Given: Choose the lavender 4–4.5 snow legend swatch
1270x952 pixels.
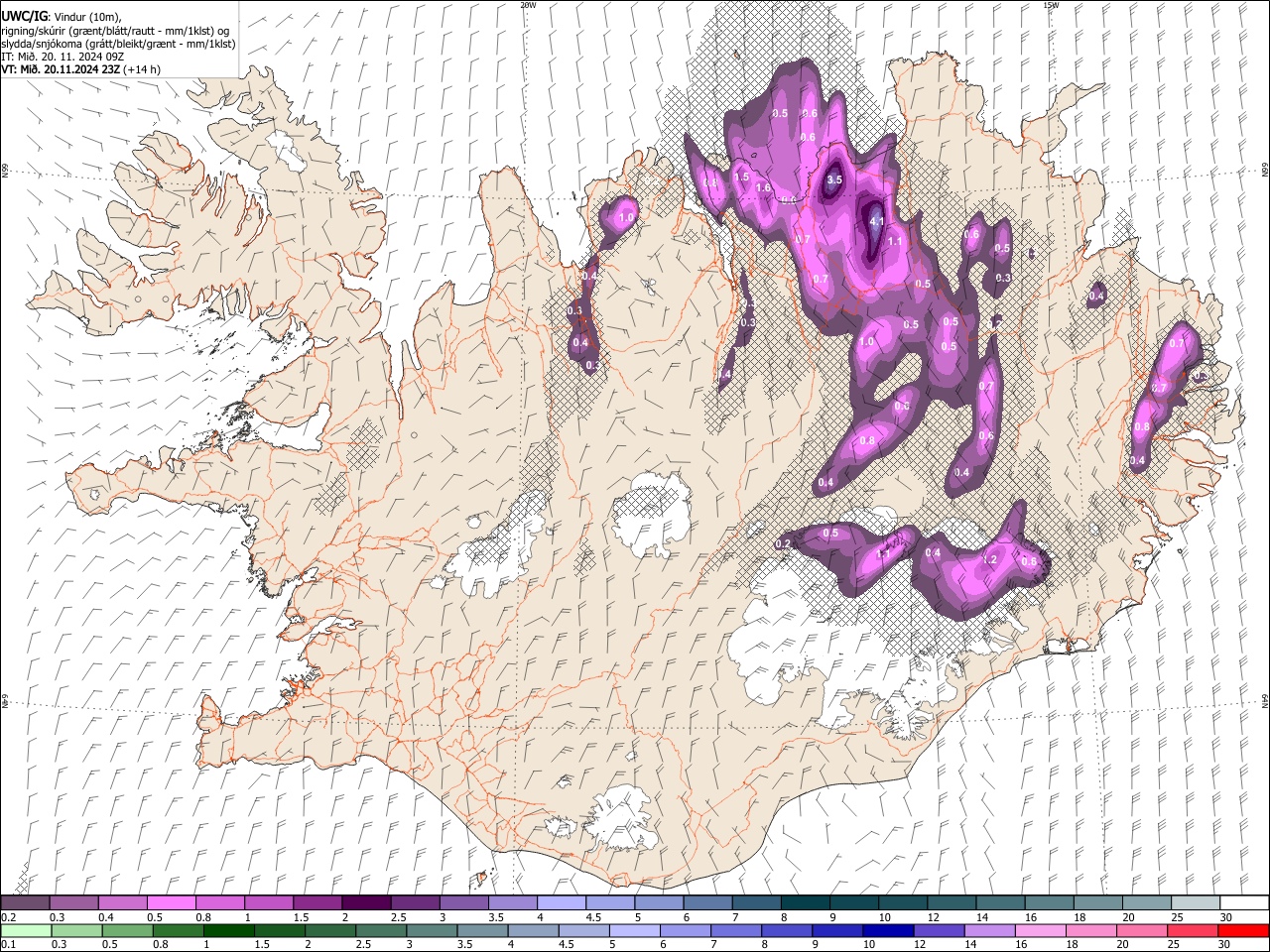Looking at the screenshot, I should (562, 903).
